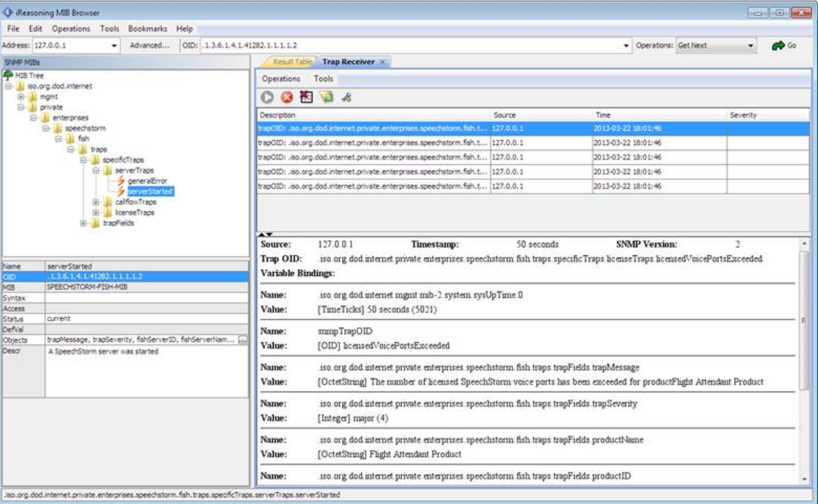Image resolution: width=818 pixels, height=504 pixels.
Task: Open the Tools menu in Trap Receiver panel
Action: tap(324, 78)
